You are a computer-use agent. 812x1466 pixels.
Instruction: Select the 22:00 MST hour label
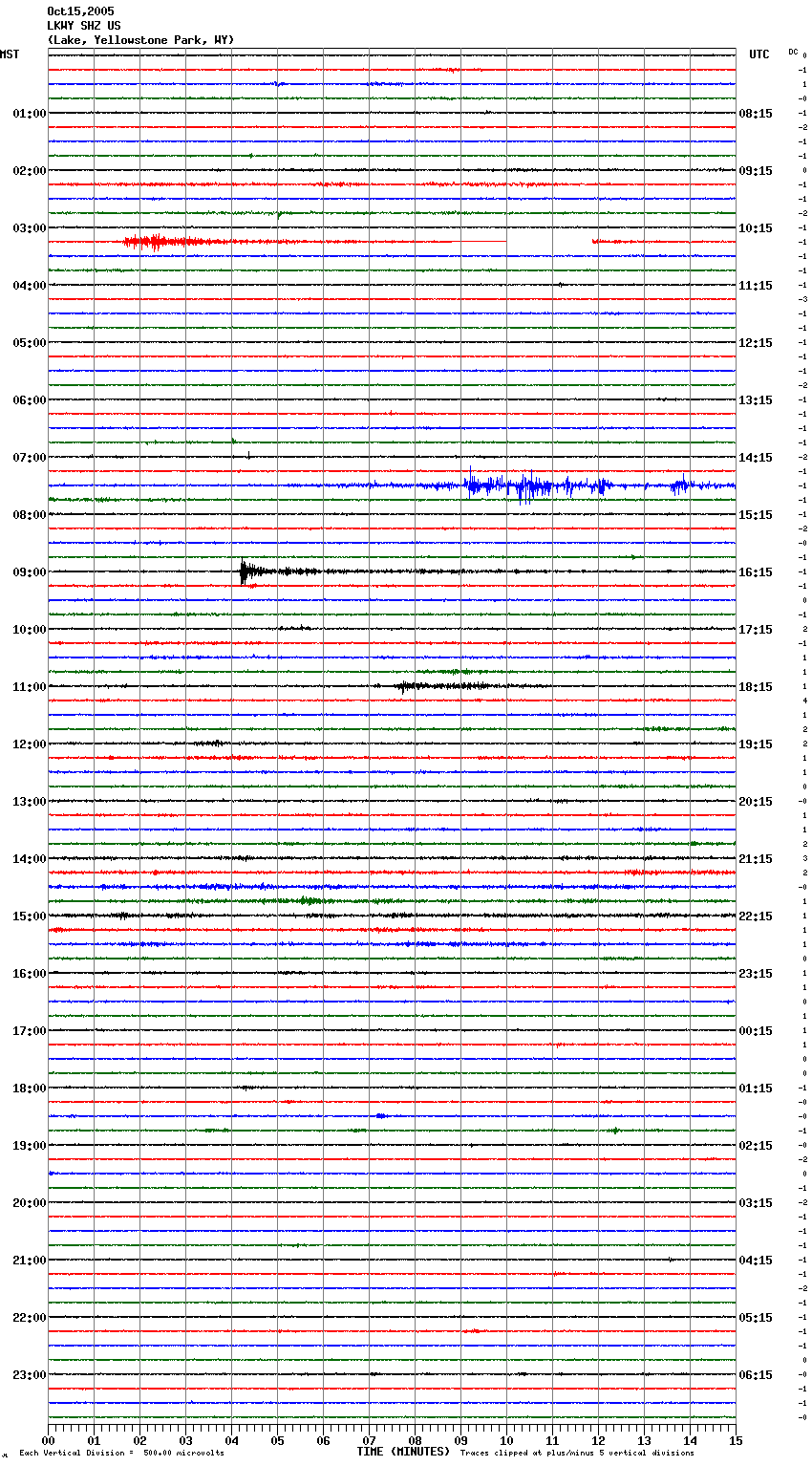(x=30, y=1318)
